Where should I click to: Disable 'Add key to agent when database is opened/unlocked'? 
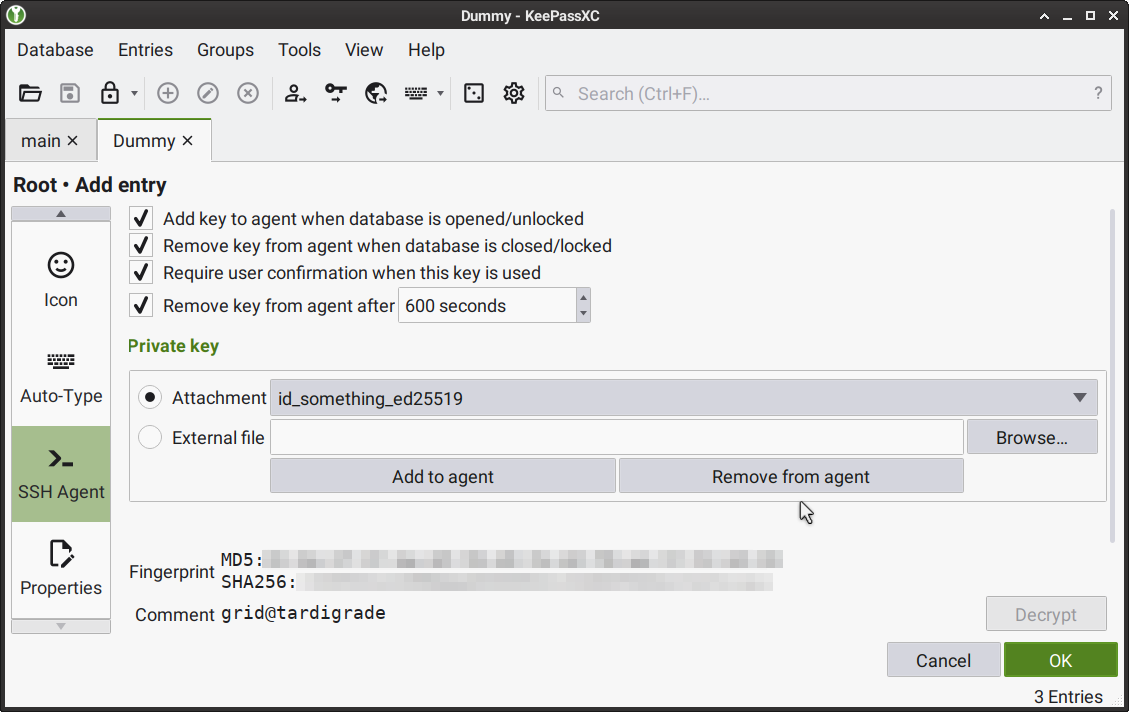click(x=140, y=218)
